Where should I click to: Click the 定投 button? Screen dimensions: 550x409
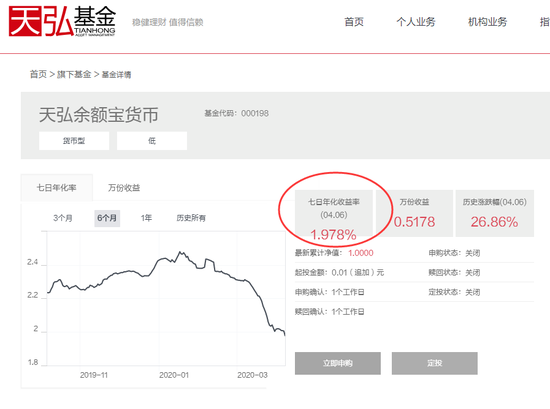pos(435,363)
